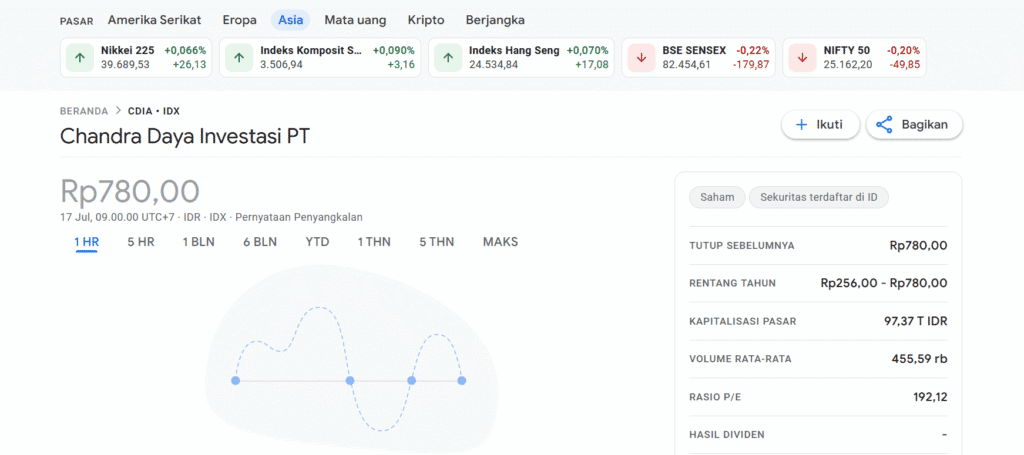This screenshot has width=1024, height=455.
Task: Open the Pernyataan Penyangkalan disclaimer link
Action: [x=298, y=217]
